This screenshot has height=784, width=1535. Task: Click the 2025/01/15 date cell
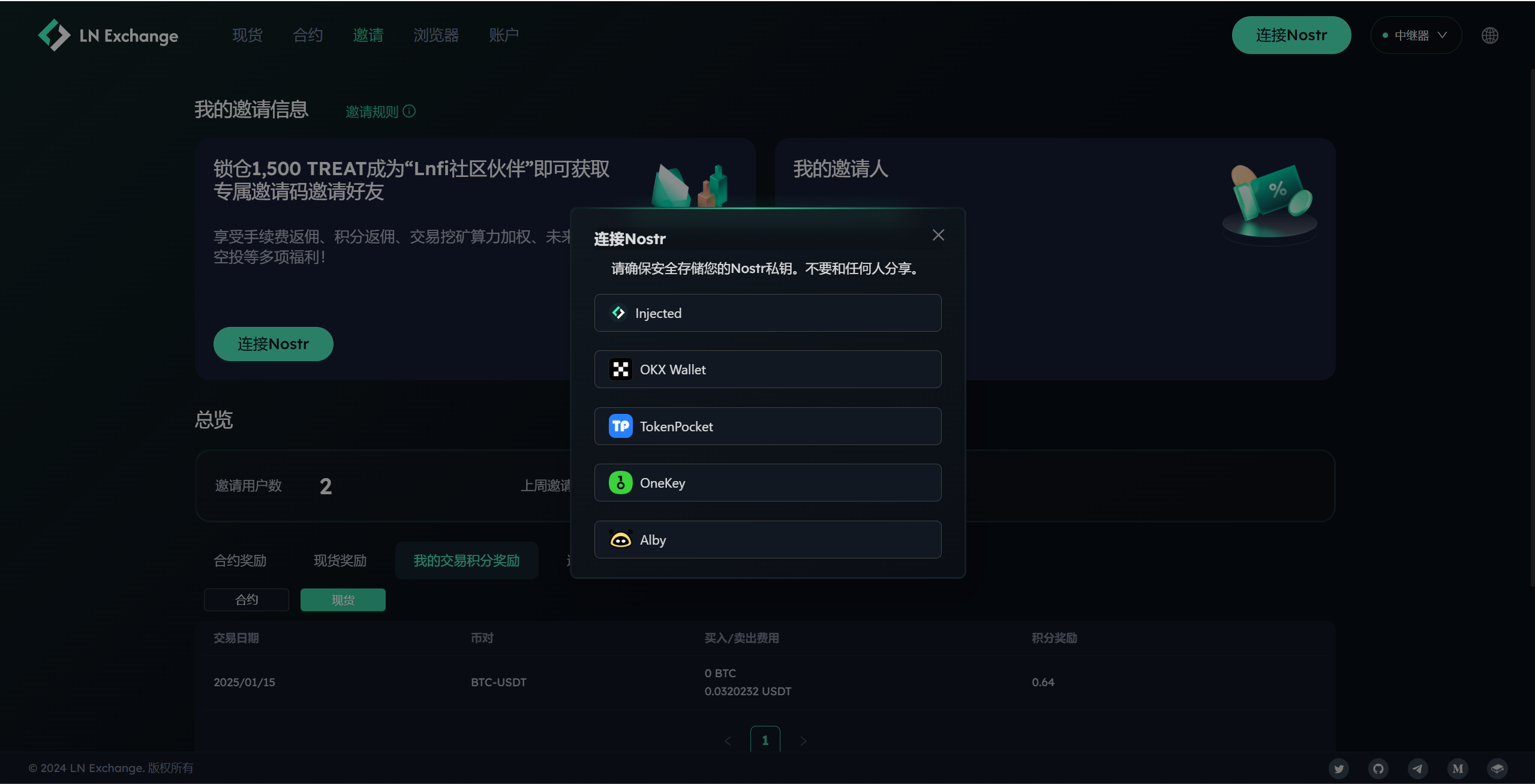(x=244, y=682)
